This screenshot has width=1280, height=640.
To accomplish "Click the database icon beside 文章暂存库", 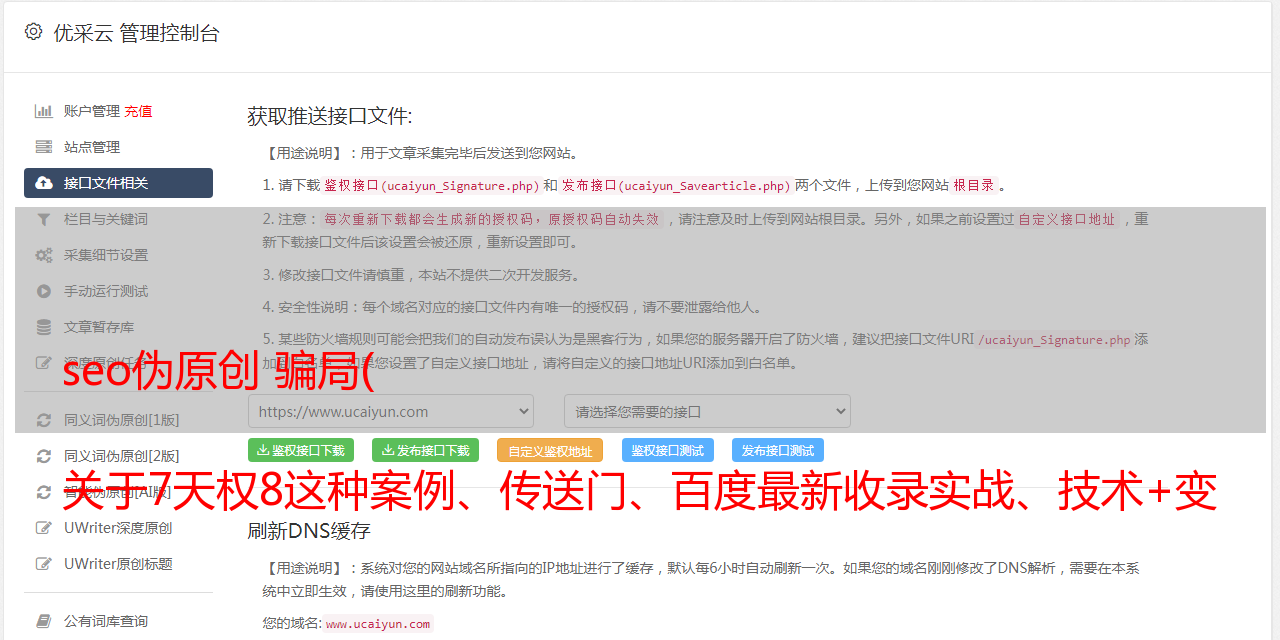I will (x=44, y=327).
